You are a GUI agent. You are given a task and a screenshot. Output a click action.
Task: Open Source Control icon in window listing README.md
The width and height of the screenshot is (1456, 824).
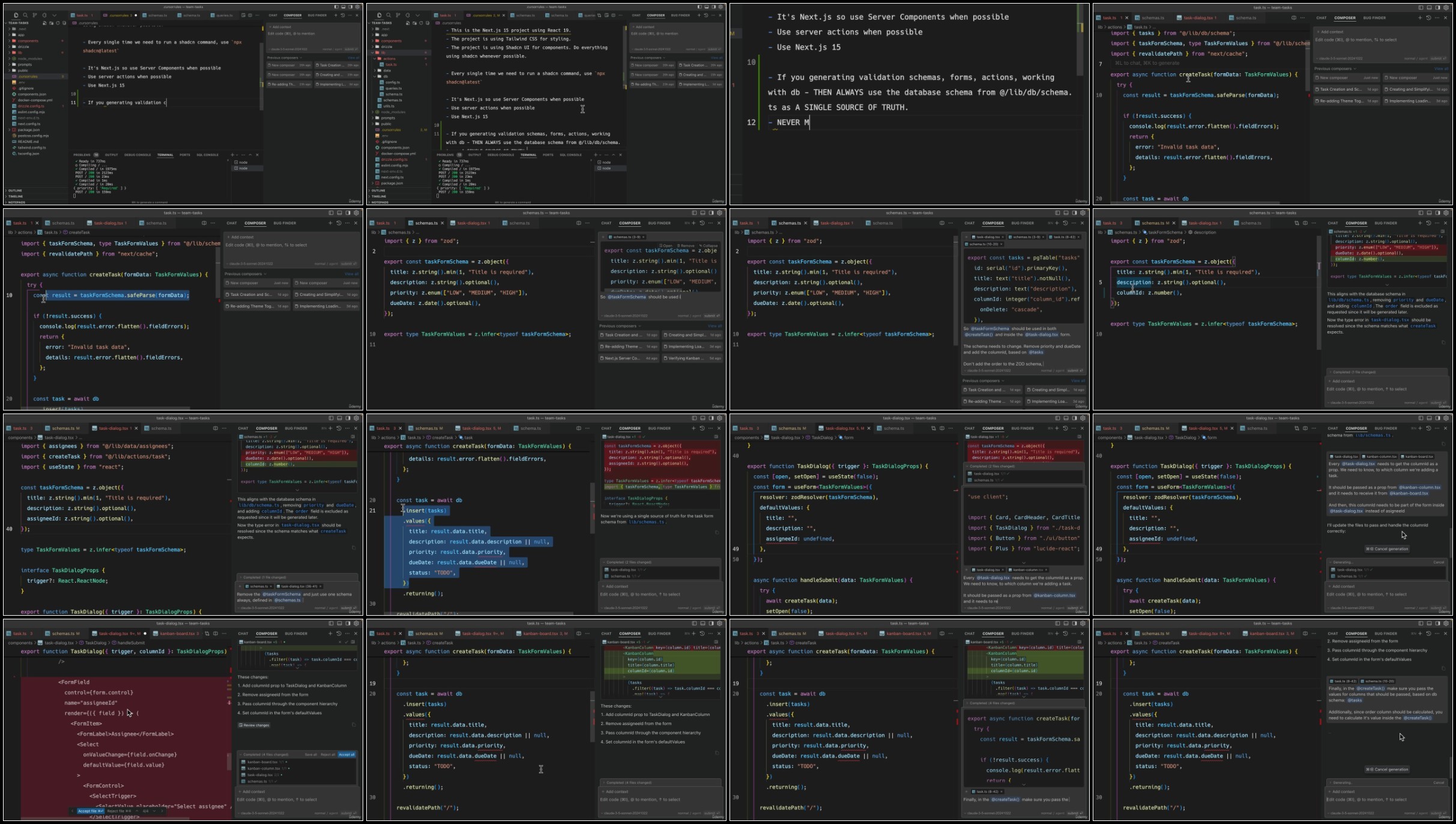pyautogui.click(x=35, y=15)
